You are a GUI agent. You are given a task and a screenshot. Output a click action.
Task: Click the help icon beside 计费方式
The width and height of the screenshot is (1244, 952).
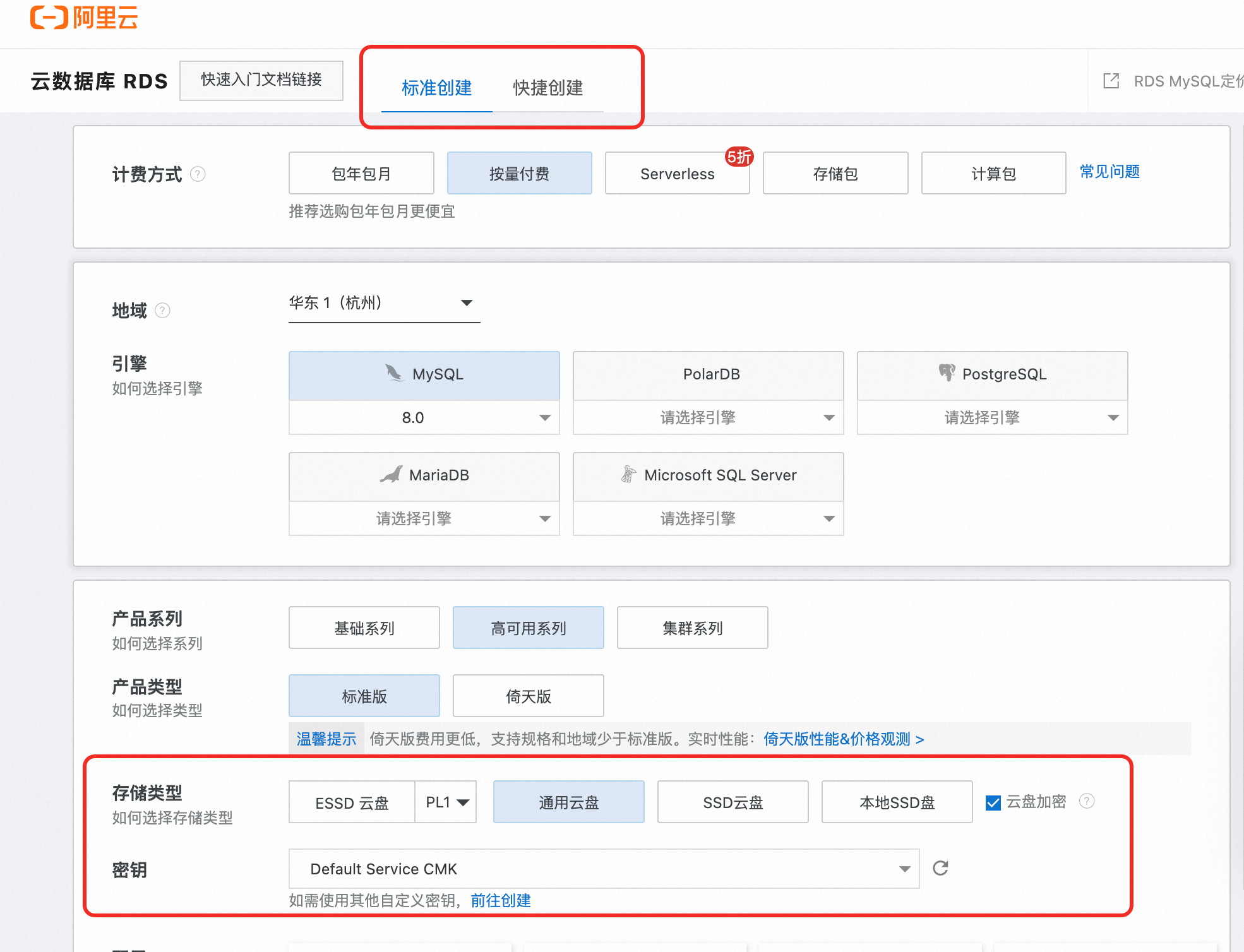(x=198, y=174)
